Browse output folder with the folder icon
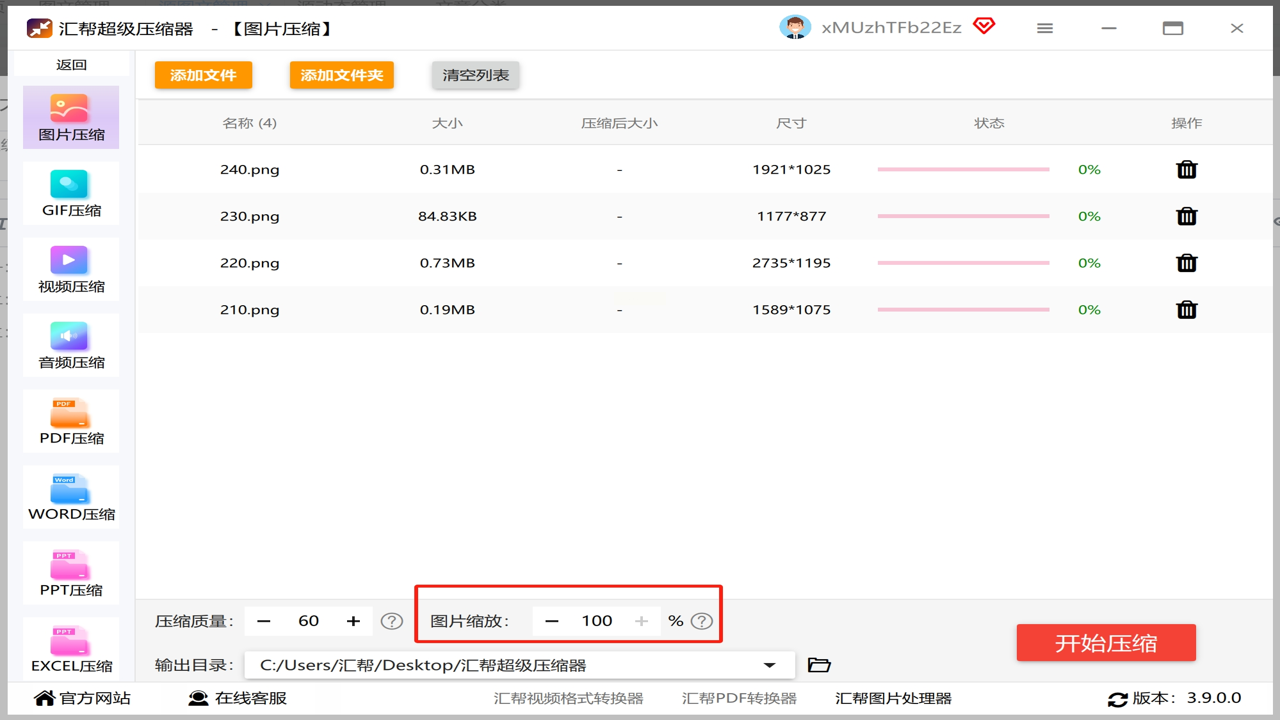Viewport: 1280px width, 720px height. tap(819, 665)
